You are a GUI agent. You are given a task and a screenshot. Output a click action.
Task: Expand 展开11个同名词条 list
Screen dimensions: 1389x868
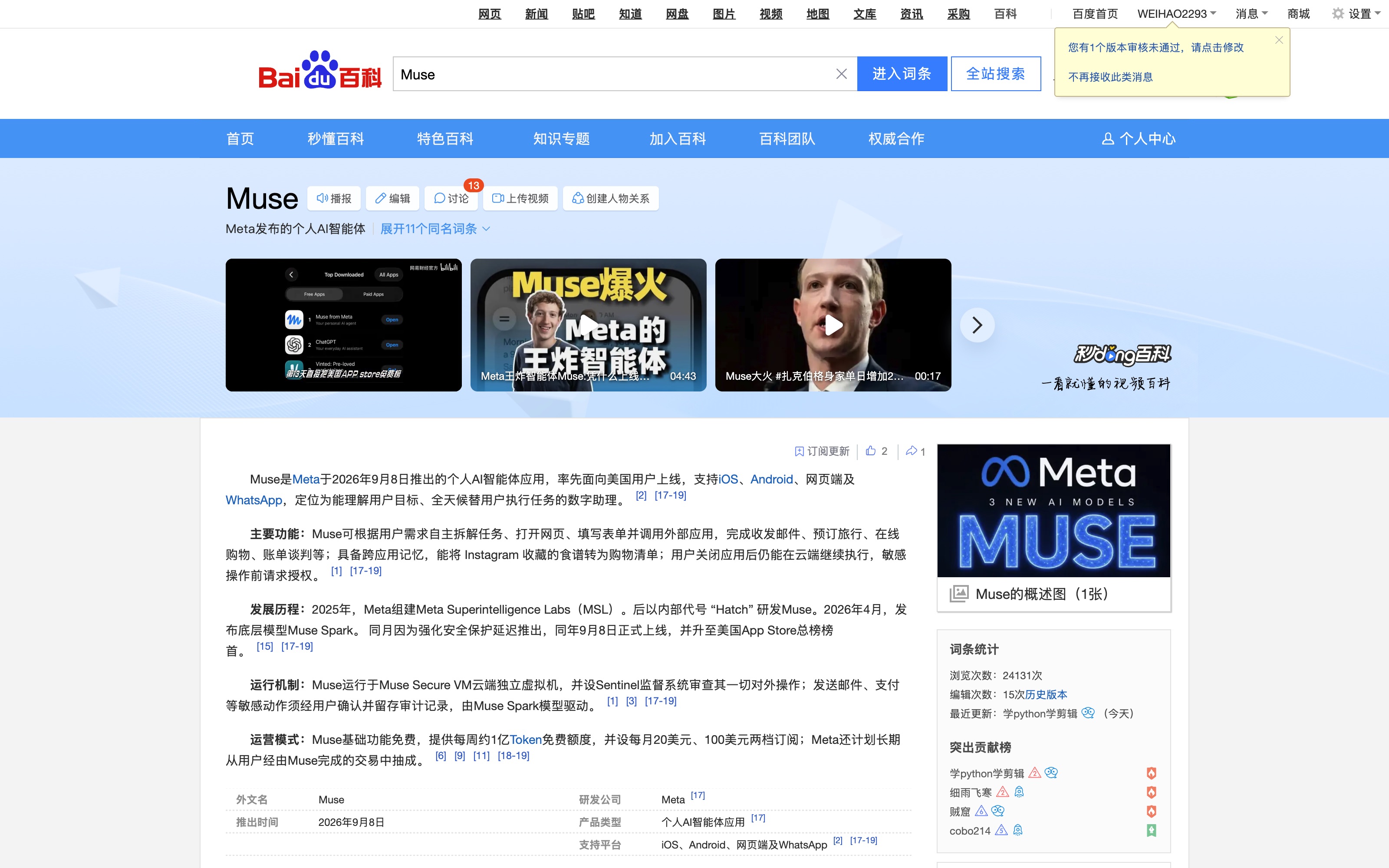[x=435, y=229]
